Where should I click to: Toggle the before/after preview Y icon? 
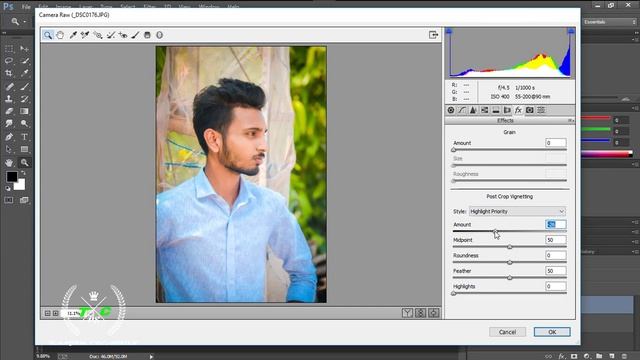407,313
